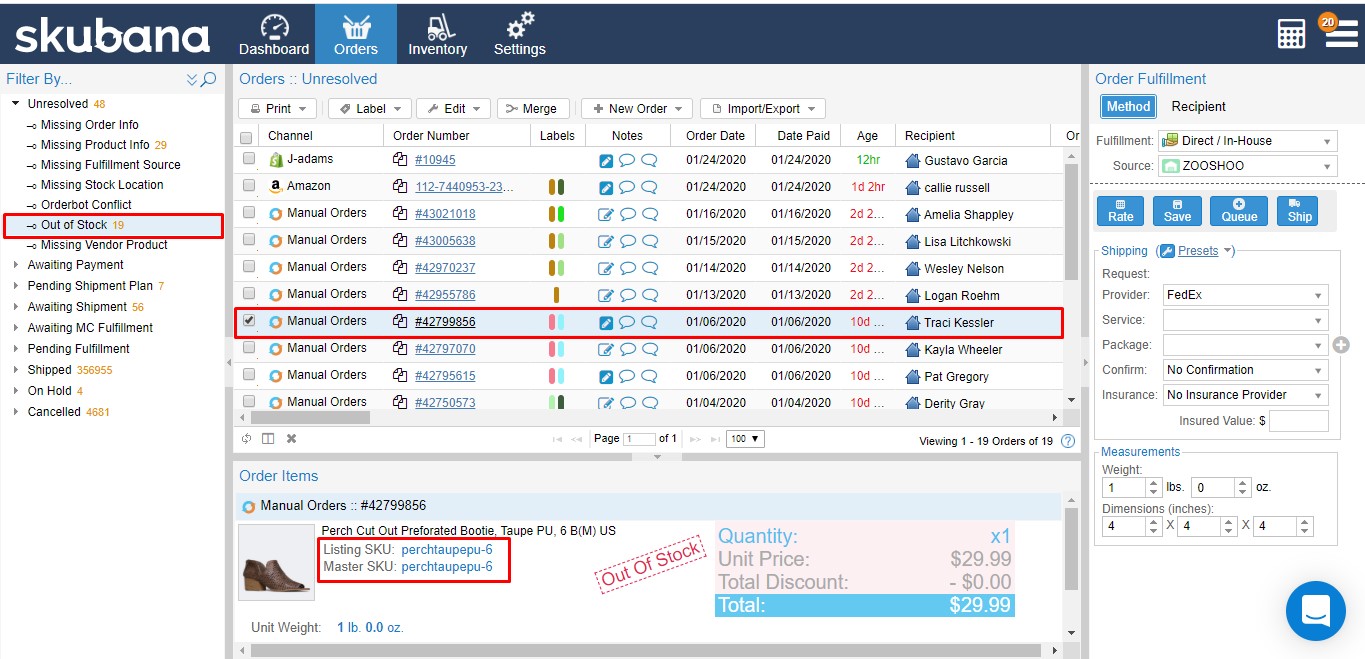Open the live chat bubble

click(x=1315, y=609)
